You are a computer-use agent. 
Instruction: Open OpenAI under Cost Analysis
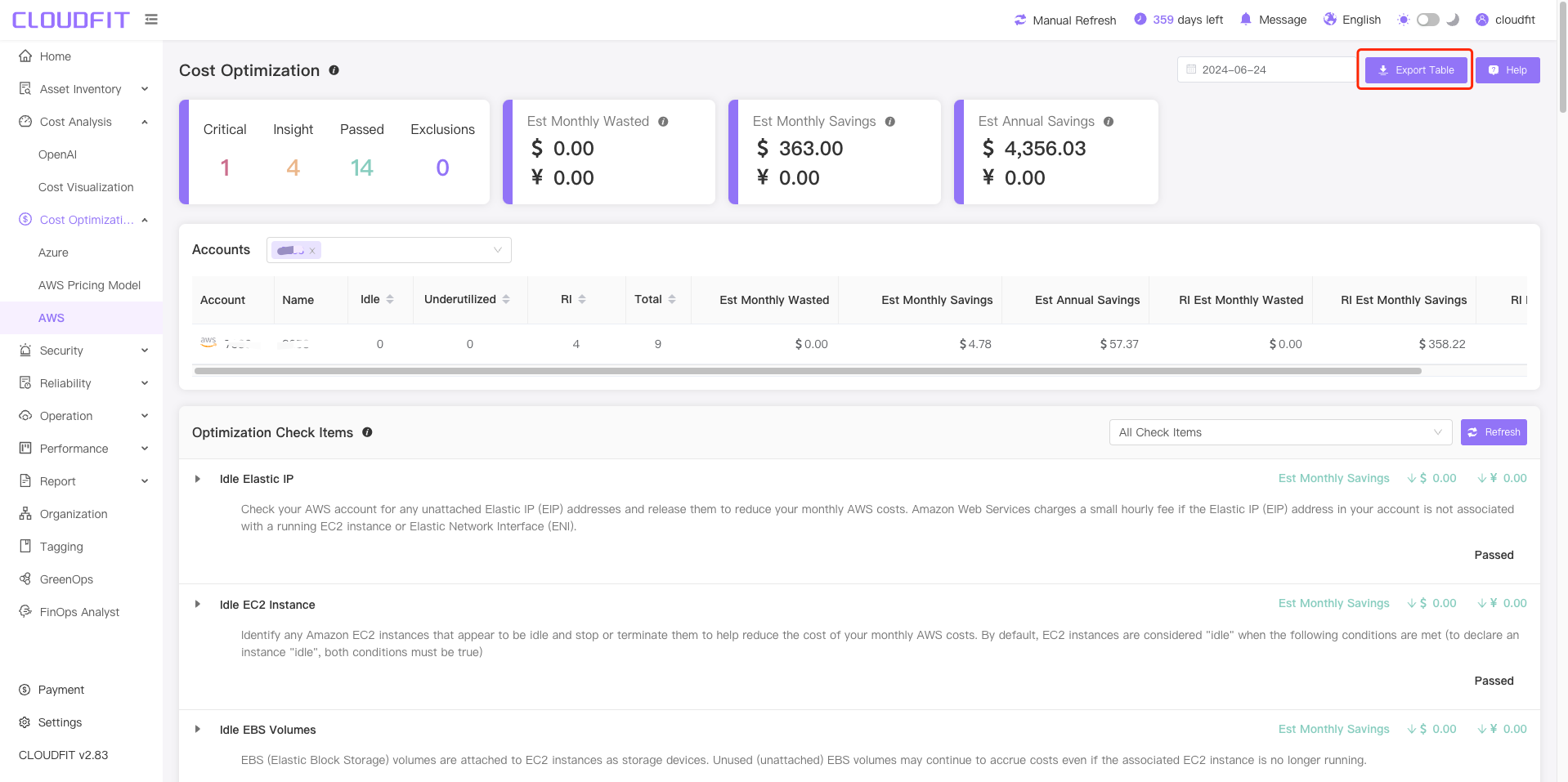click(x=57, y=154)
